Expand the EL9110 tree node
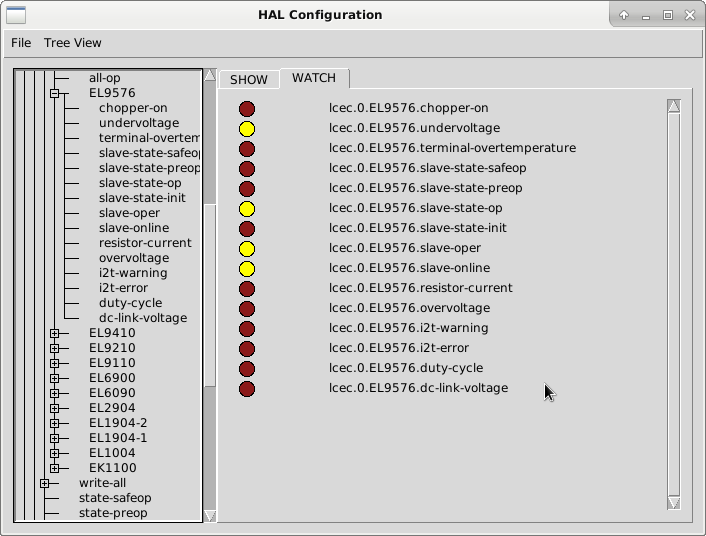This screenshot has height=536, width=706. point(54,363)
